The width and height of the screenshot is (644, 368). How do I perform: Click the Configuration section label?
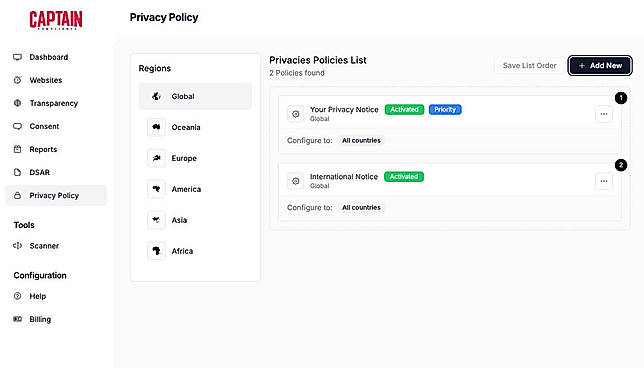[40, 275]
